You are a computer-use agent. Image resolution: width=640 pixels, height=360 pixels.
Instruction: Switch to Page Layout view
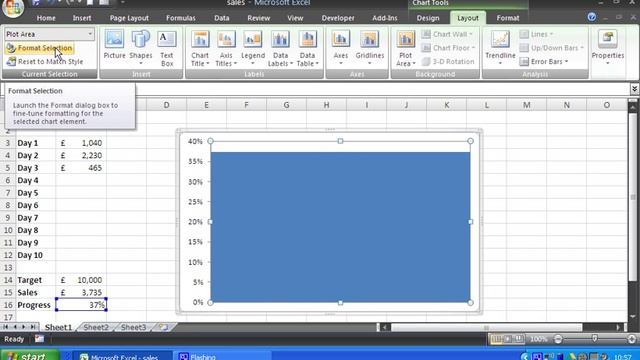[507, 339]
